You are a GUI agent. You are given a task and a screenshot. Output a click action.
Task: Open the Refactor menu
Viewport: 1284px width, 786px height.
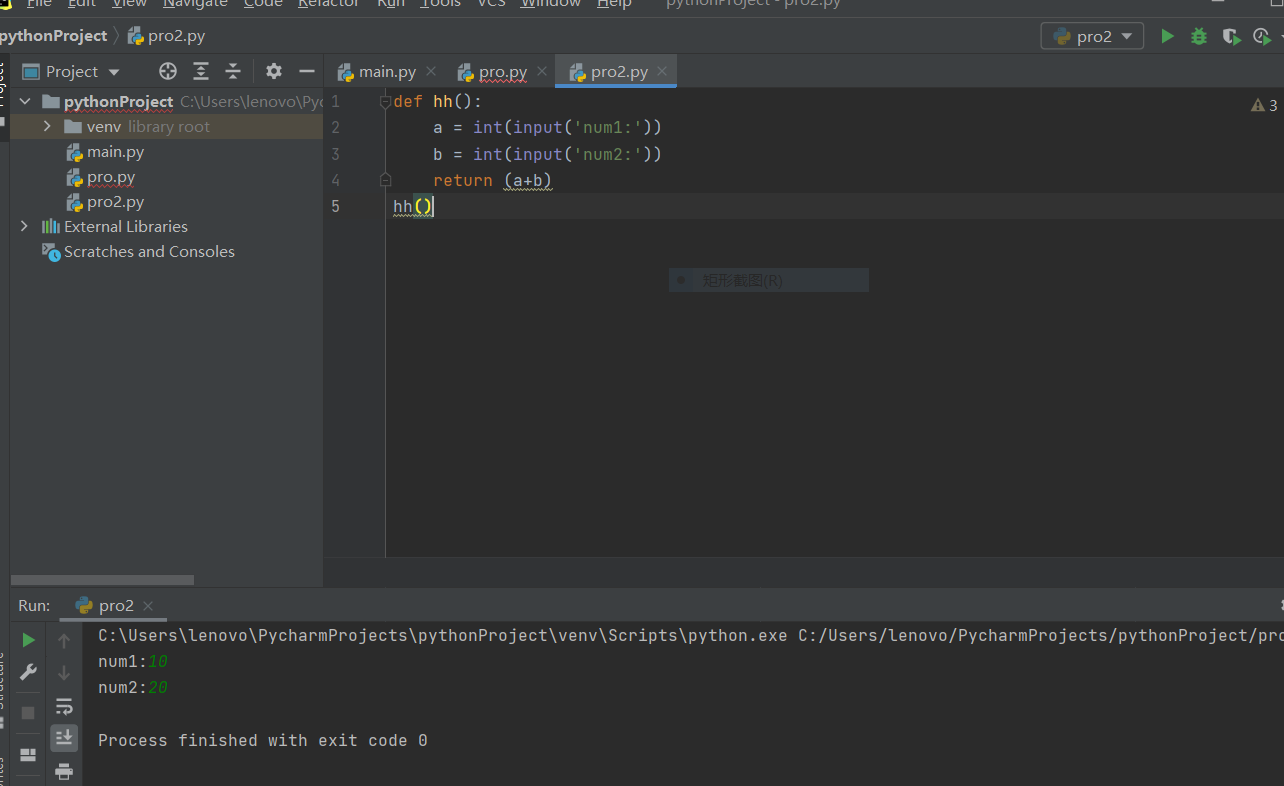point(328,4)
